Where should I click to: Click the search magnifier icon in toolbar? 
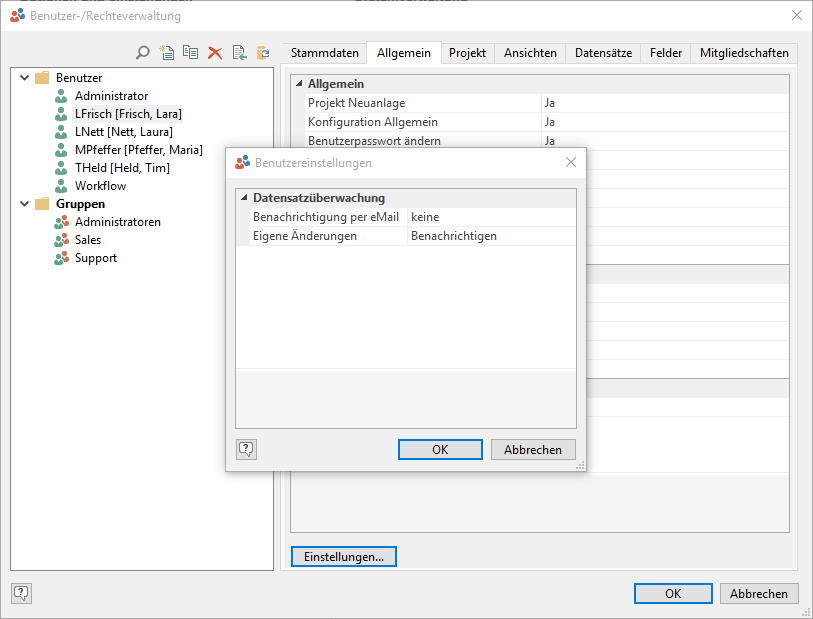(143, 53)
